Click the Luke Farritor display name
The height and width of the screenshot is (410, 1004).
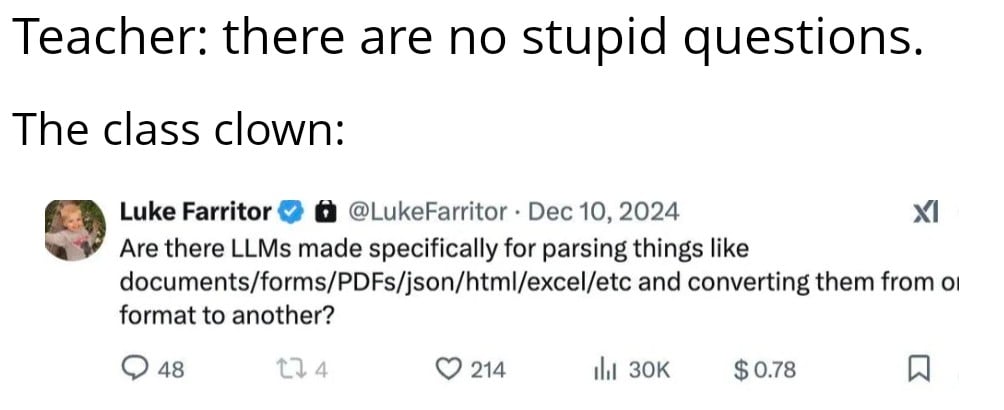pyautogui.click(x=195, y=212)
